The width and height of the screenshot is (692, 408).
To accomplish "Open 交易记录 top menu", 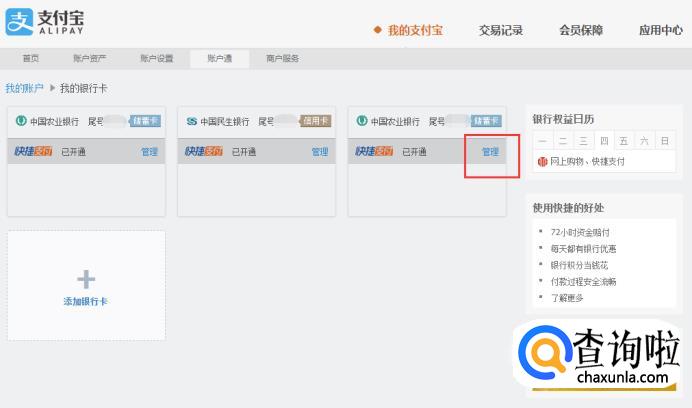I will point(501,30).
